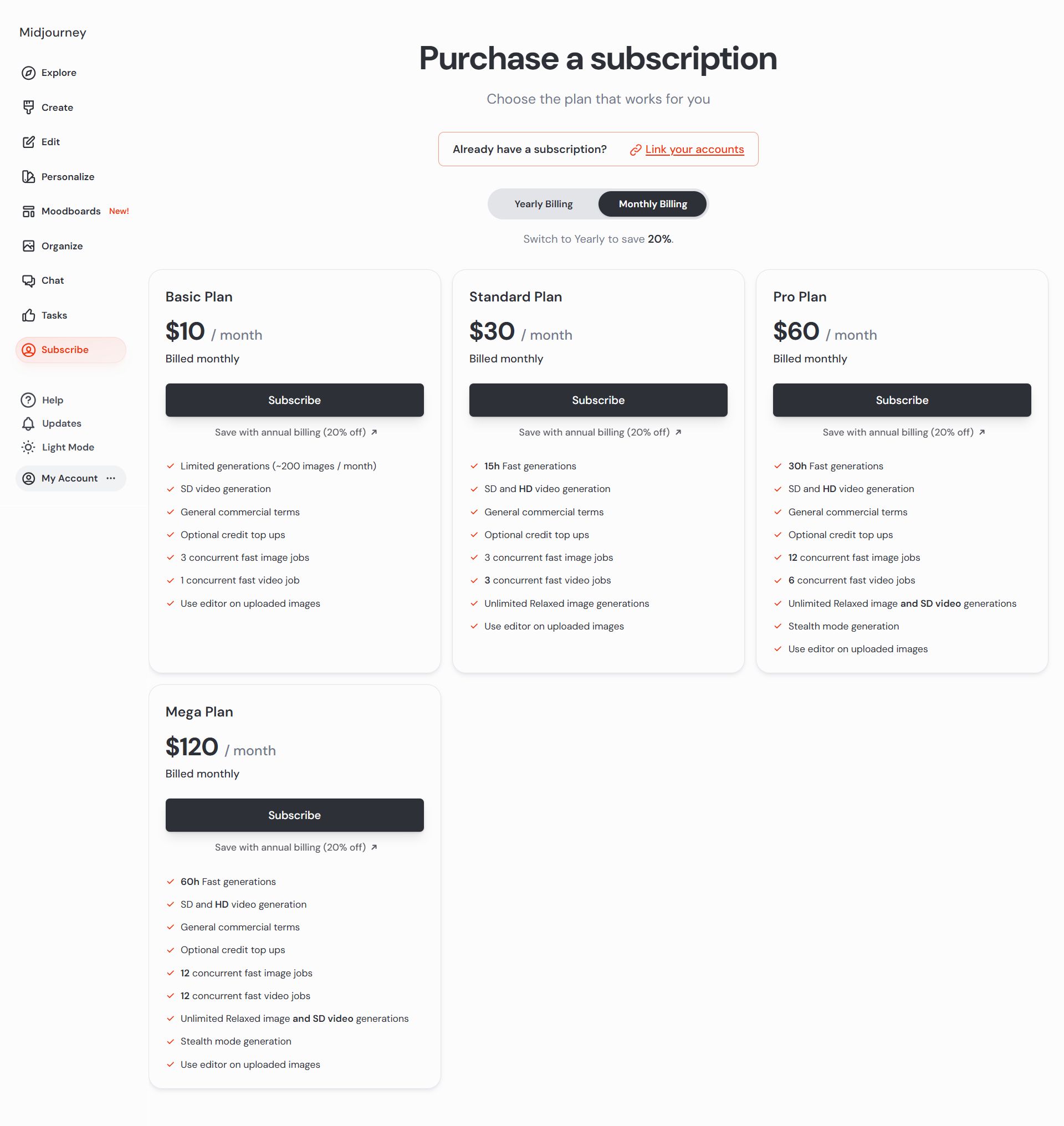Image resolution: width=1064 pixels, height=1126 pixels.
Task: Subscribe to the Mega Plan
Action: coord(294,815)
